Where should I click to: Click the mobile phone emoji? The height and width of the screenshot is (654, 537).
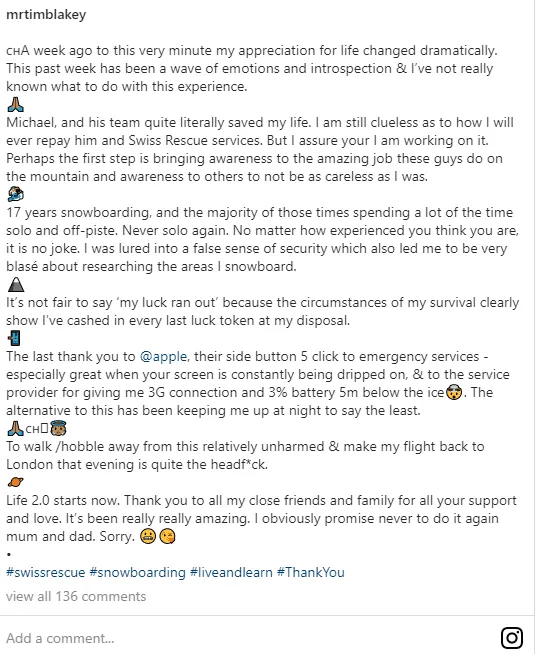pyautogui.click(x=15, y=338)
